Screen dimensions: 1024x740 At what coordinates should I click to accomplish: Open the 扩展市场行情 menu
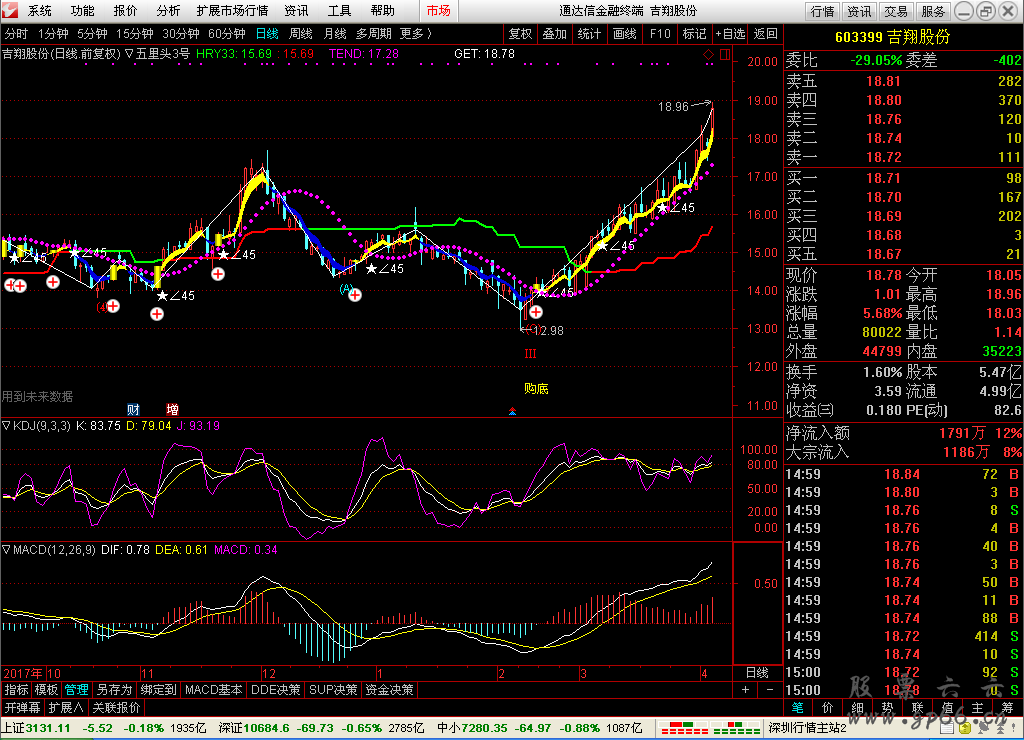[x=232, y=11]
